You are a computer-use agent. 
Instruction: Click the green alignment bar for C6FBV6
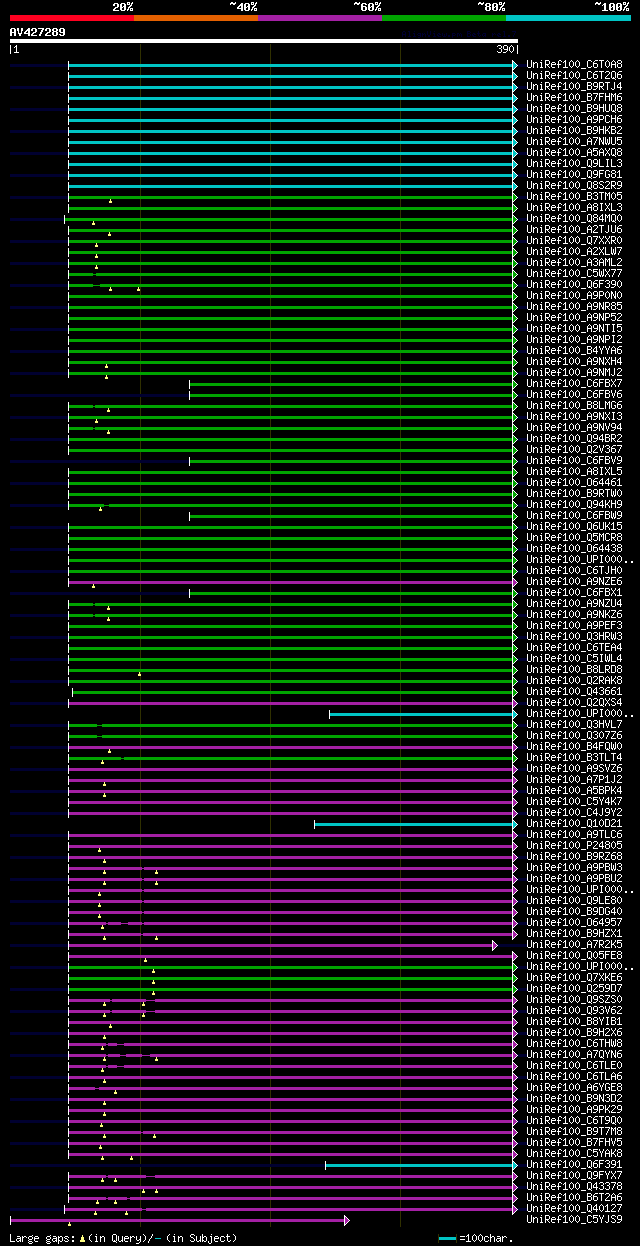pyautogui.click(x=353, y=395)
